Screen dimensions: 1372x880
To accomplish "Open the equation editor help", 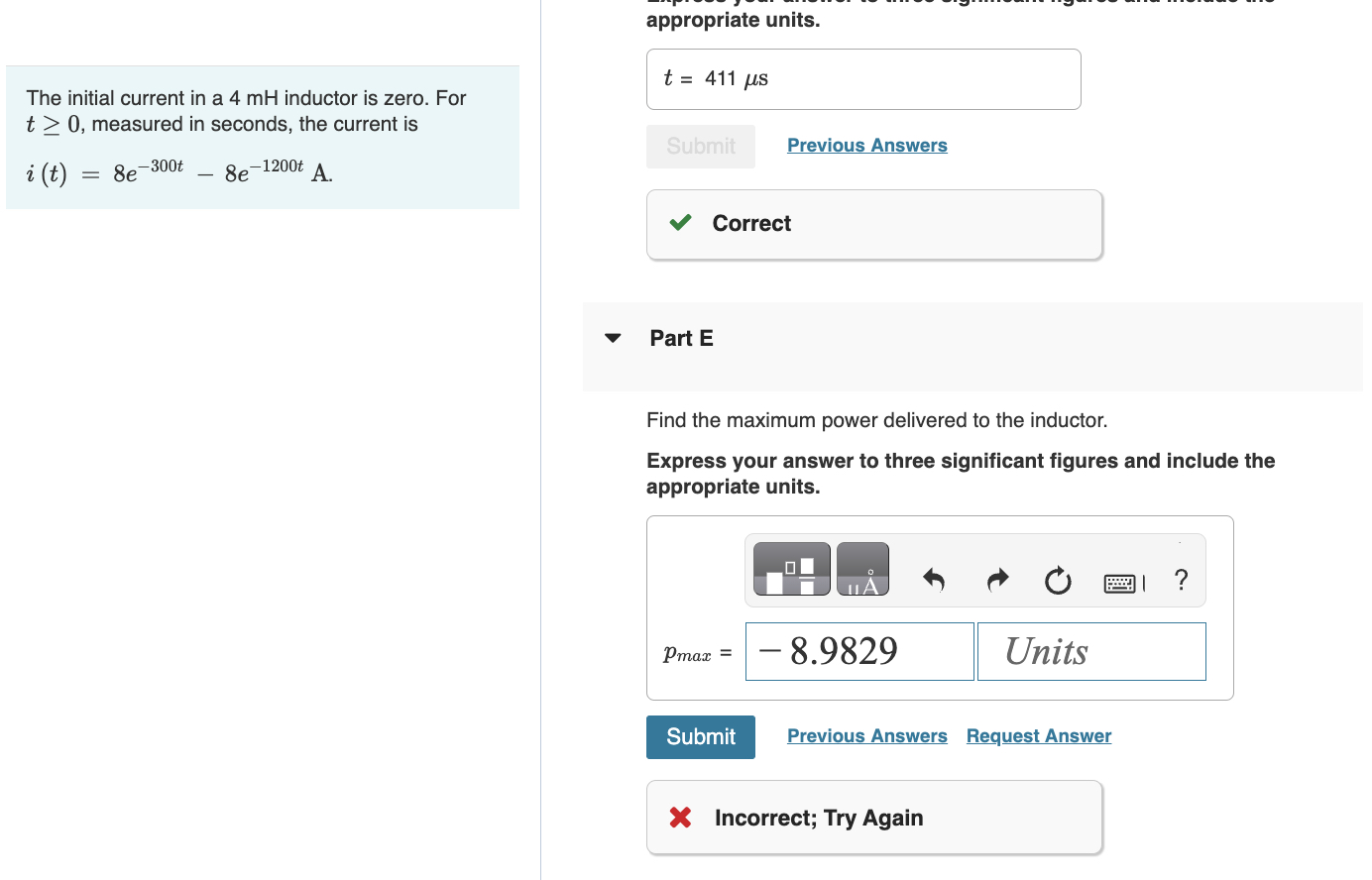I will (1181, 582).
